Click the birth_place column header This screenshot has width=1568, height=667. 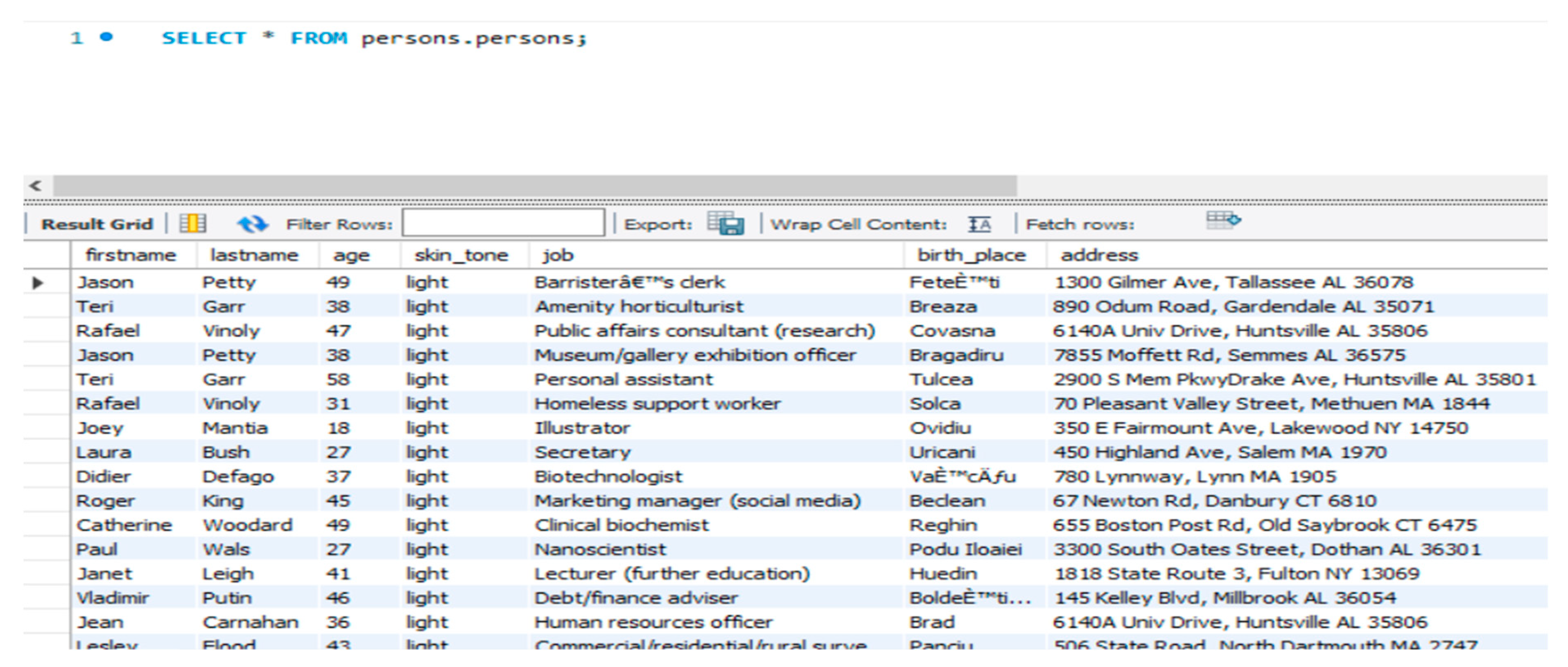click(x=971, y=255)
